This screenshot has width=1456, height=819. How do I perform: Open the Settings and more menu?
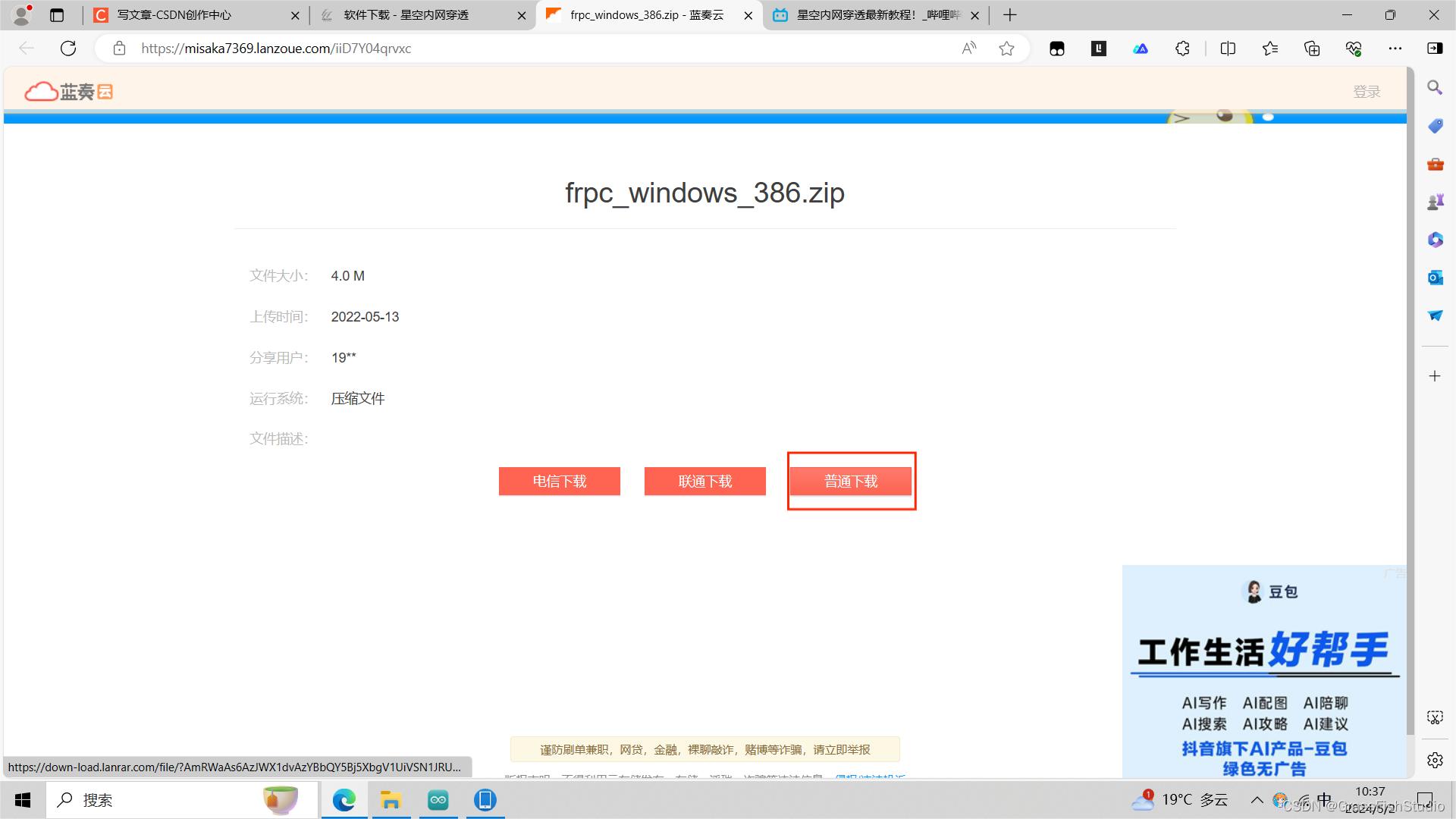pos(1397,48)
